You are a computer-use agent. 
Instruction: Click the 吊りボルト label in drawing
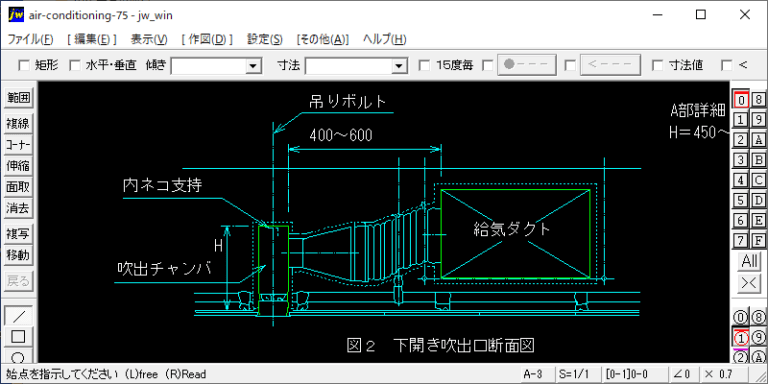[x=348, y=102]
